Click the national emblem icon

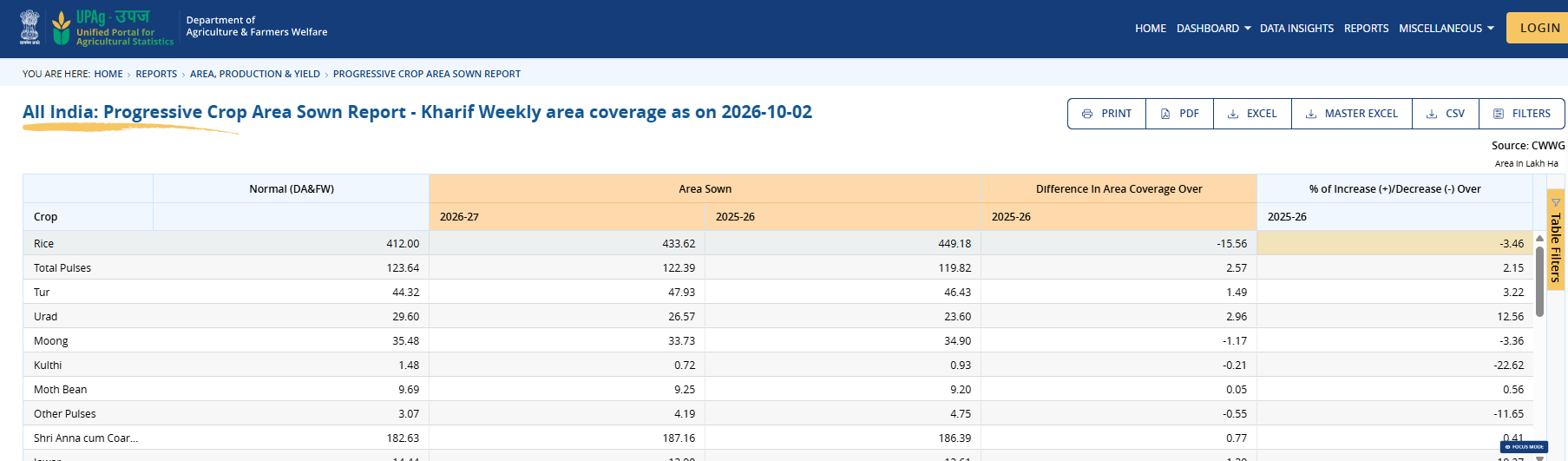[30, 28]
